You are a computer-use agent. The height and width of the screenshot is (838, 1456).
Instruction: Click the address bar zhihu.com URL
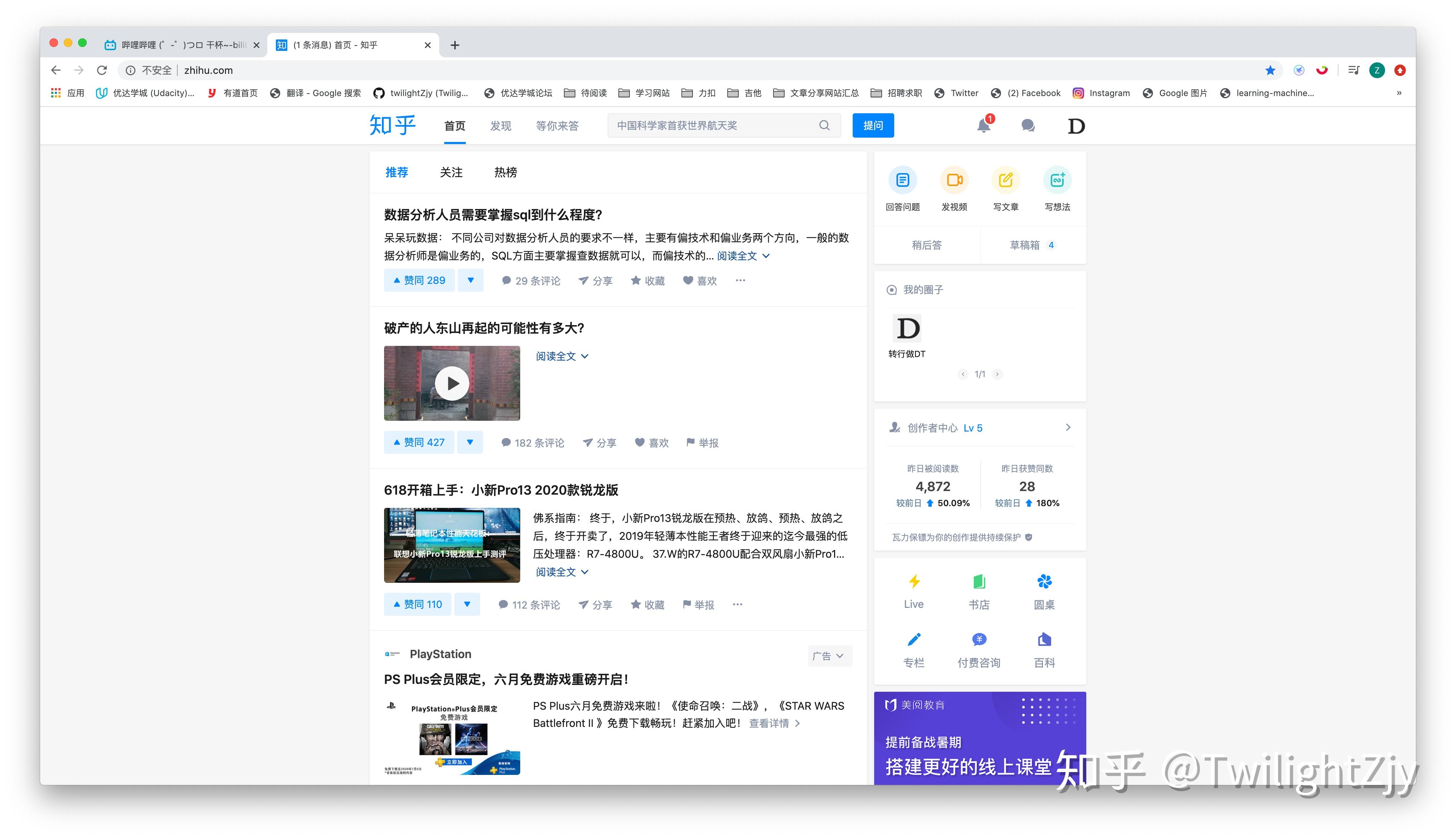click(208, 70)
